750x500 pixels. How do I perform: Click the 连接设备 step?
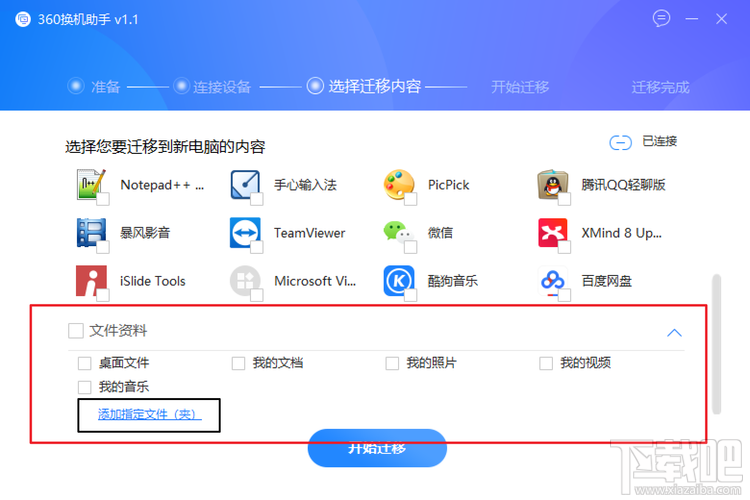(212, 87)
